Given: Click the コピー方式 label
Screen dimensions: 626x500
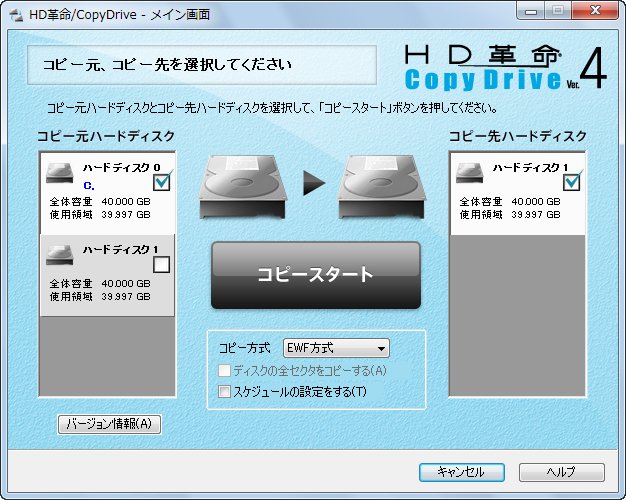Looking at the screenshot, I should coord(245,348).
